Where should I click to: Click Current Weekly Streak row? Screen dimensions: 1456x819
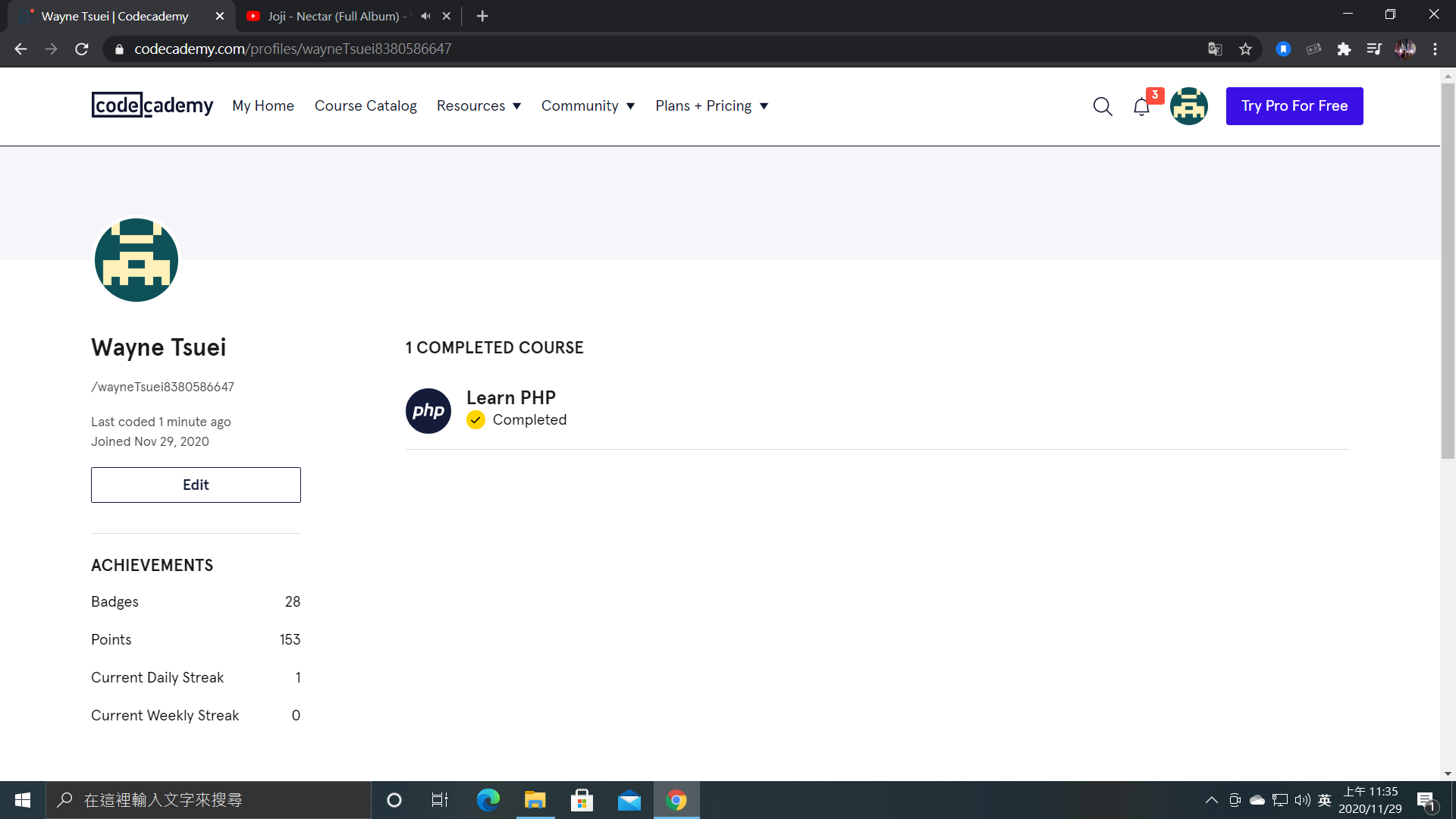point(196,715)
